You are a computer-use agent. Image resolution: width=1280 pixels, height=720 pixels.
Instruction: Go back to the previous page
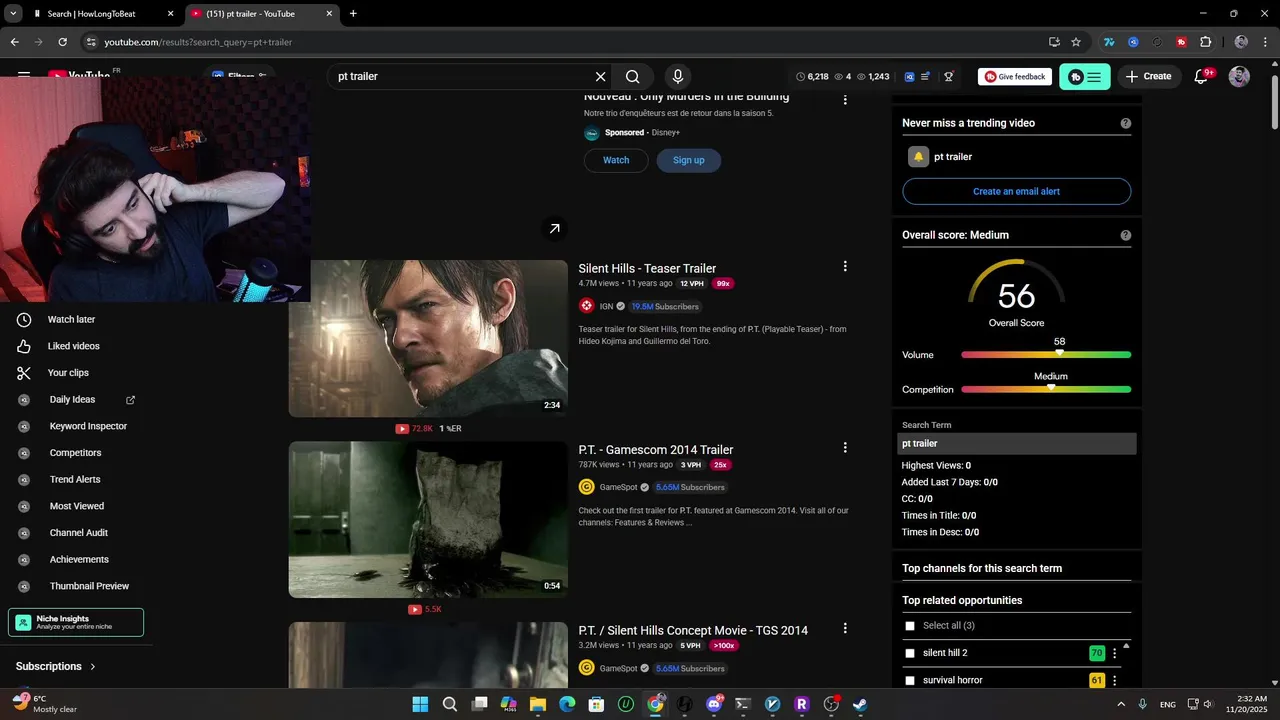14,42
